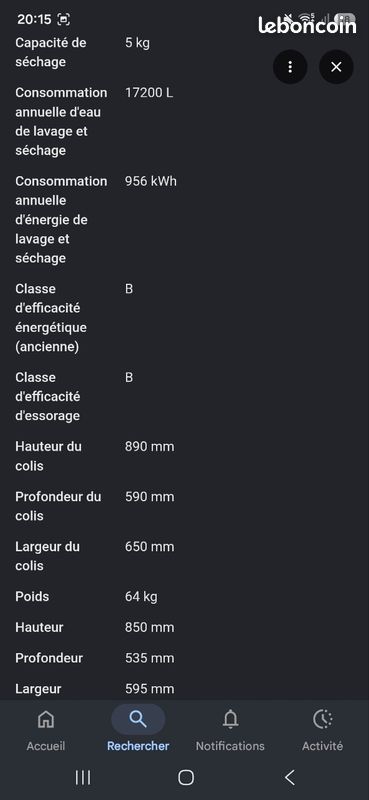Tap the Poids 64 kg row
The width and height of the screenshot is (369, 800).
(95, 596)
